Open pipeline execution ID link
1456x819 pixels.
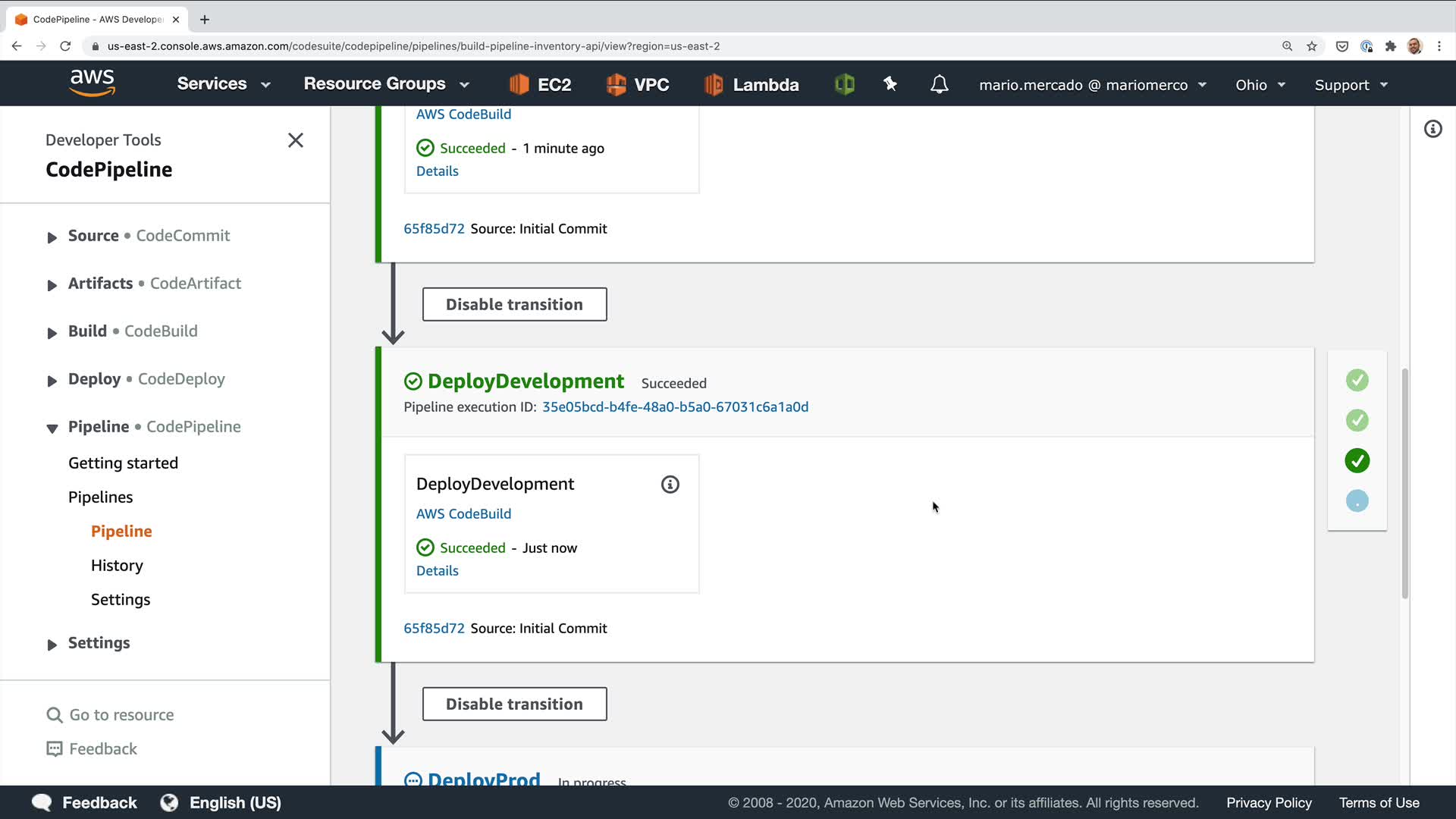point(674,407)
